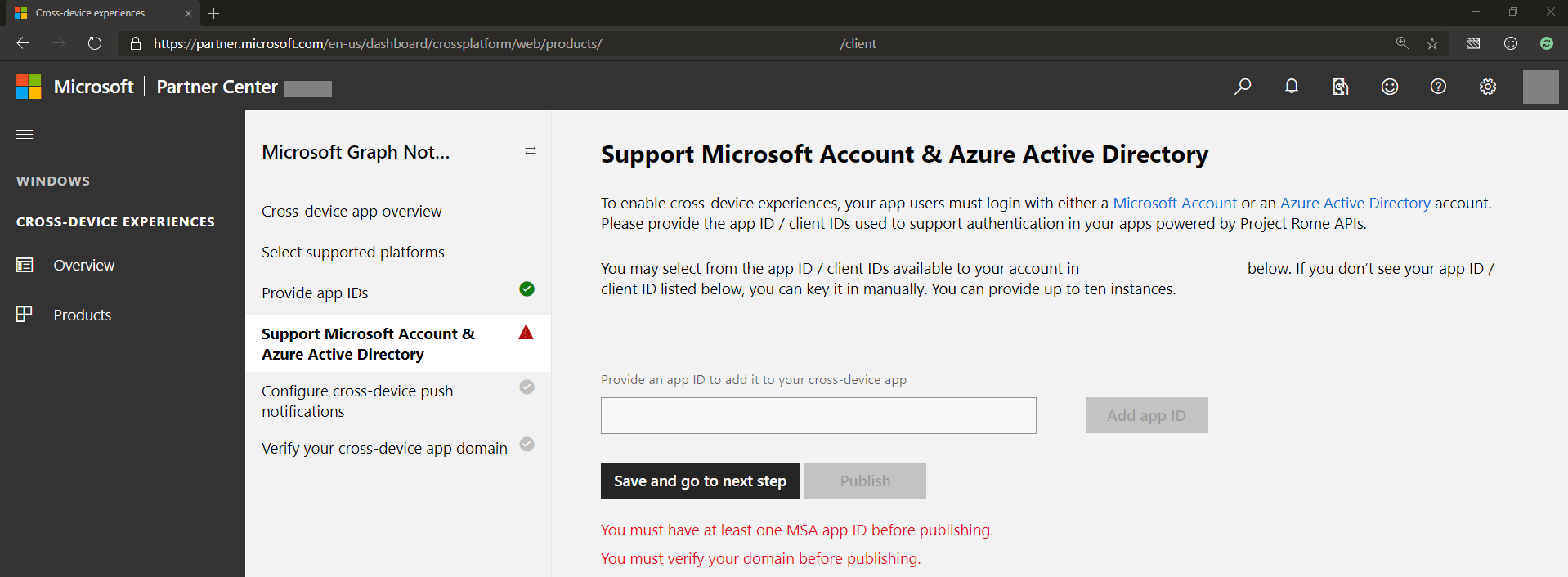Click the browser forward arrow
The image size is (1568, 577).
[x=59, y=43]
